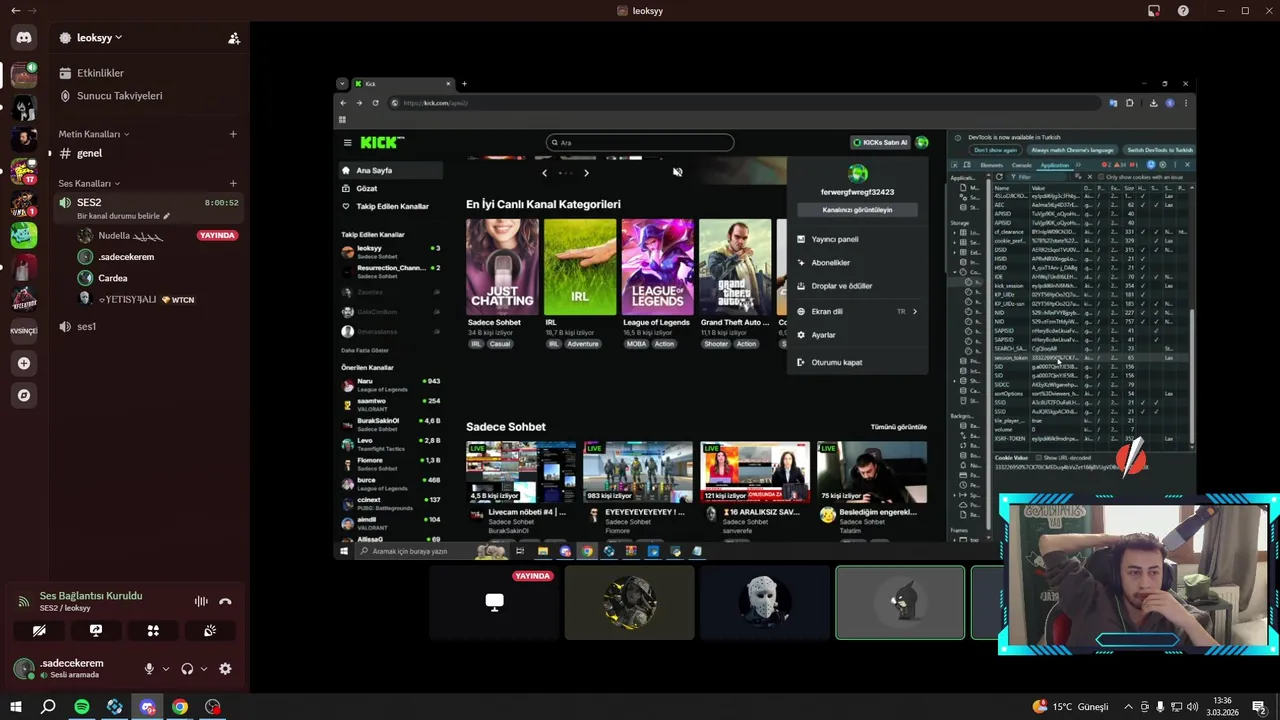Open the green creature server icon
The width and height of the screenshot is (1280, 720).
click(x=24, y=235)
